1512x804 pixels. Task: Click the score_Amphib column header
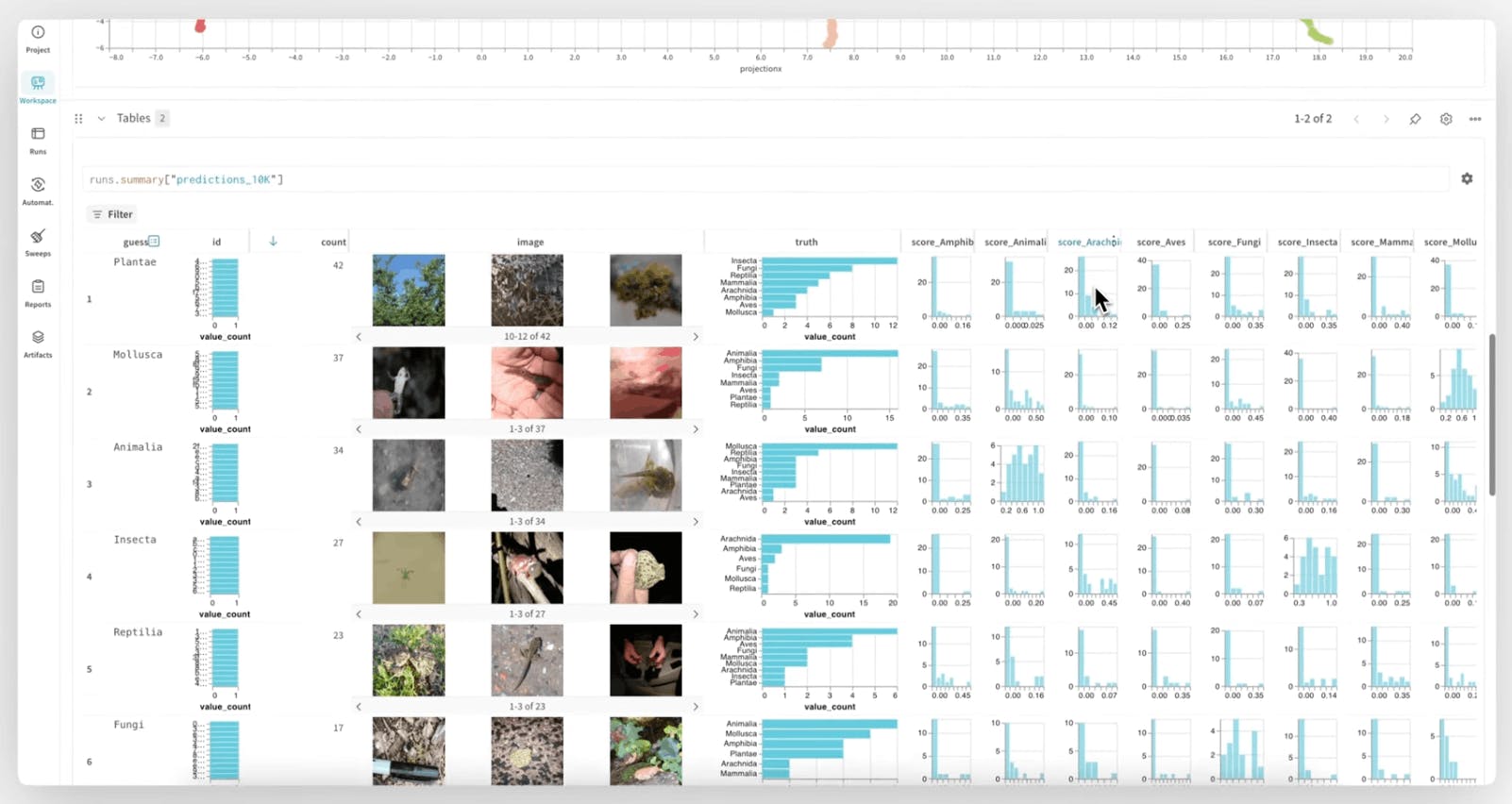pyautogui.click(x=942, y=243)
